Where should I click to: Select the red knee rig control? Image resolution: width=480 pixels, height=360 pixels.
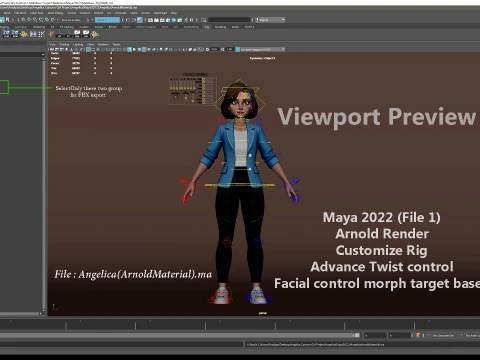tap(227, 242)
